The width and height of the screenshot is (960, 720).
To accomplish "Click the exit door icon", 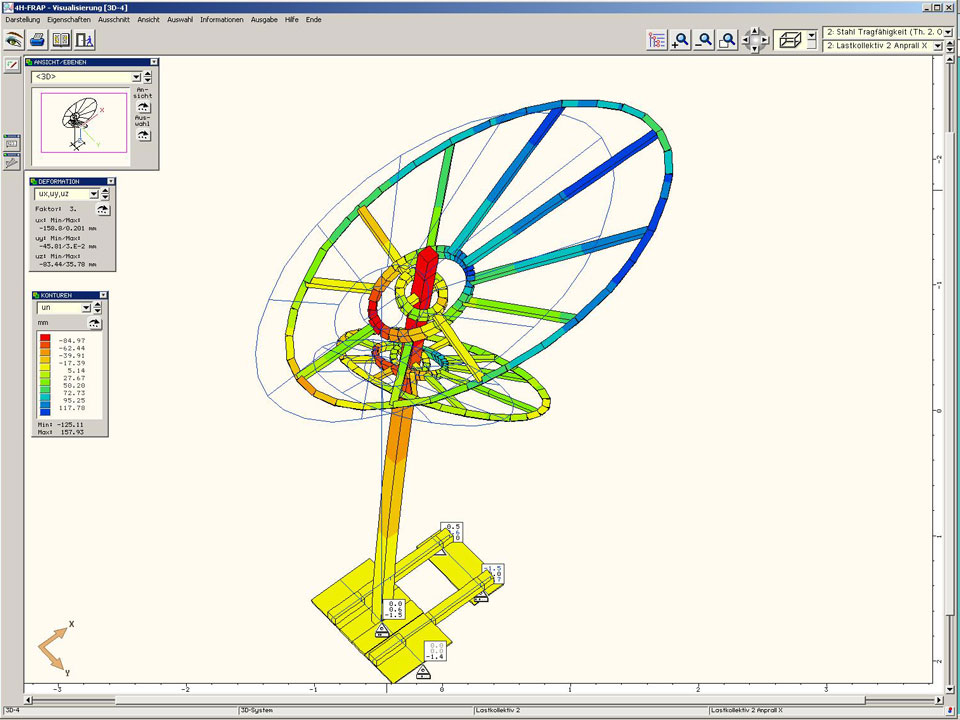I will click(85, 40).
